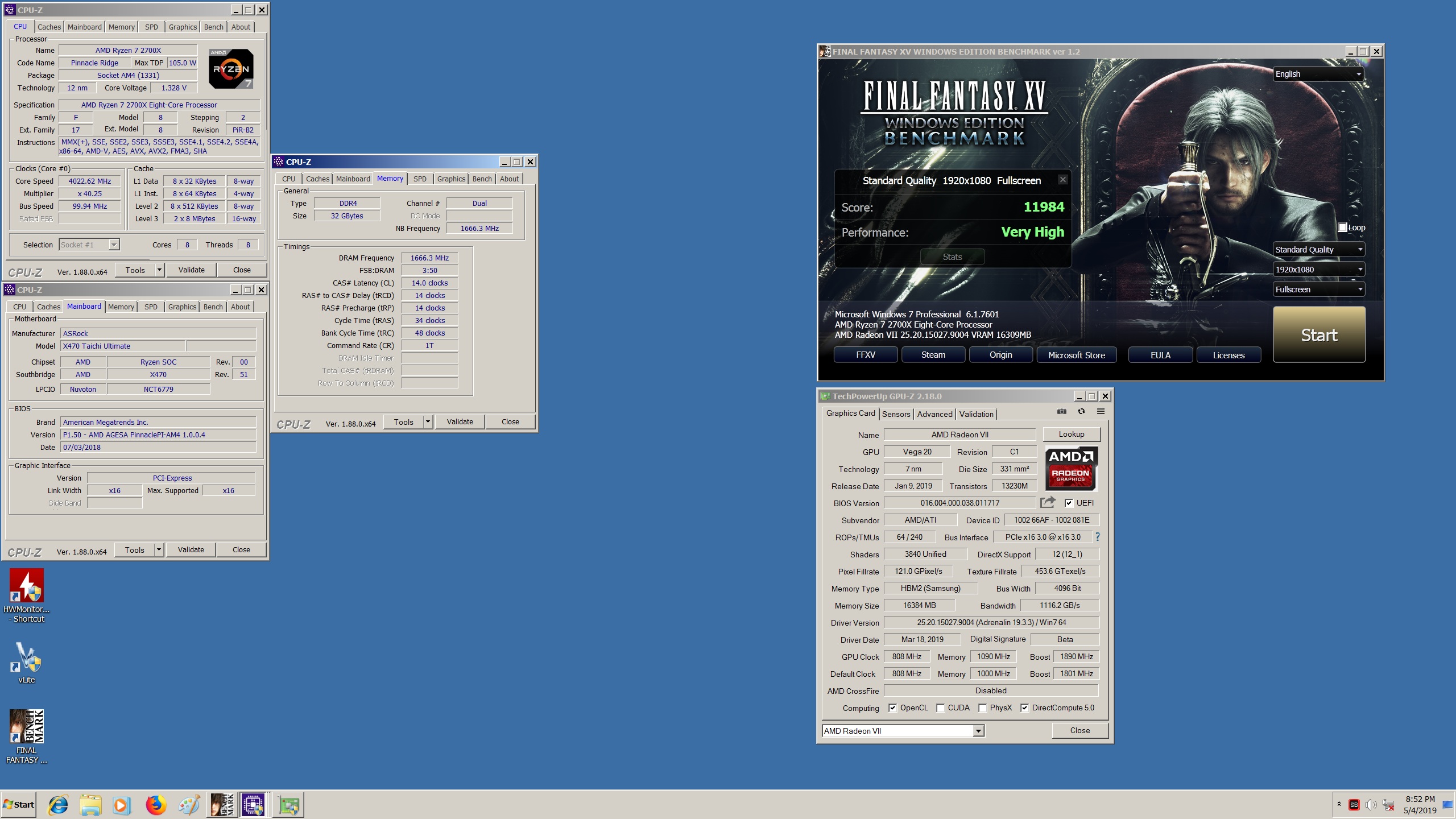The height and width of the screenshot is (819, 1456).
Task: Launch Firefox from taskbar
Action: [156, 805]
